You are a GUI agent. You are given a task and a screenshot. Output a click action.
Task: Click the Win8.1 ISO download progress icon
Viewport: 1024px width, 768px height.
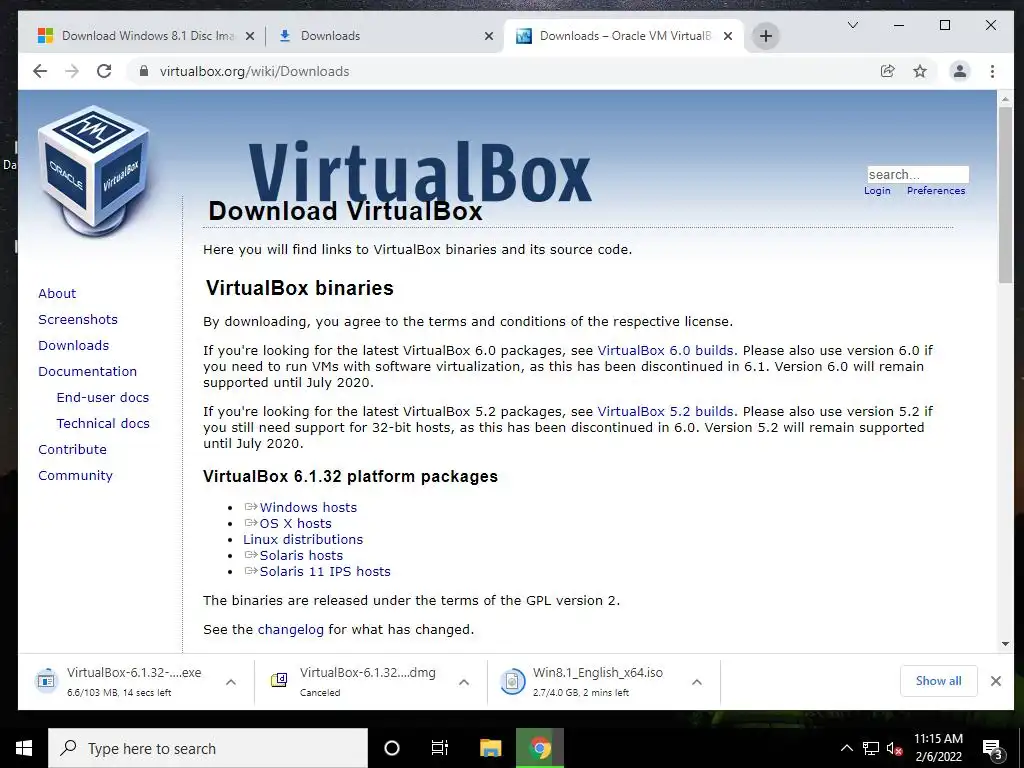coord(512,681)
